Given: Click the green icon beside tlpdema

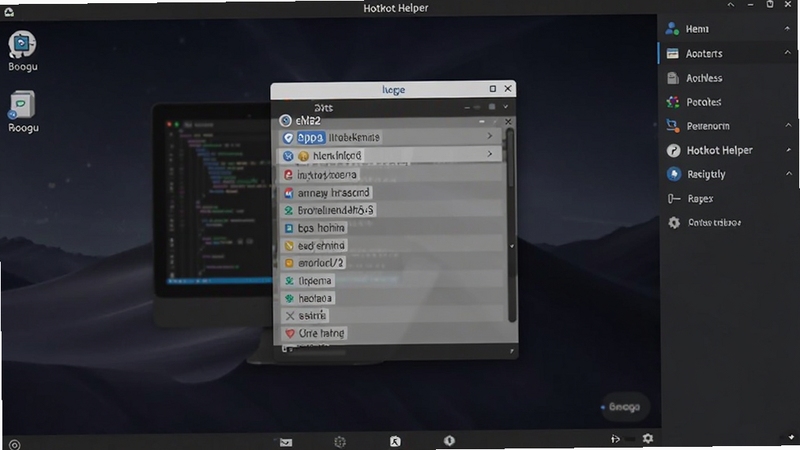Looking at the screenshot, I should (289, 281).
